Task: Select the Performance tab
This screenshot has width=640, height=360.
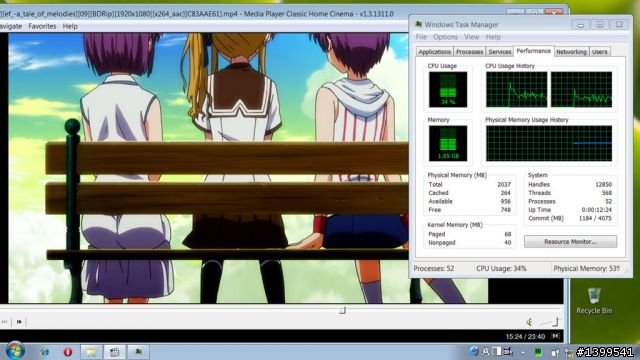Action: (533, 51)
